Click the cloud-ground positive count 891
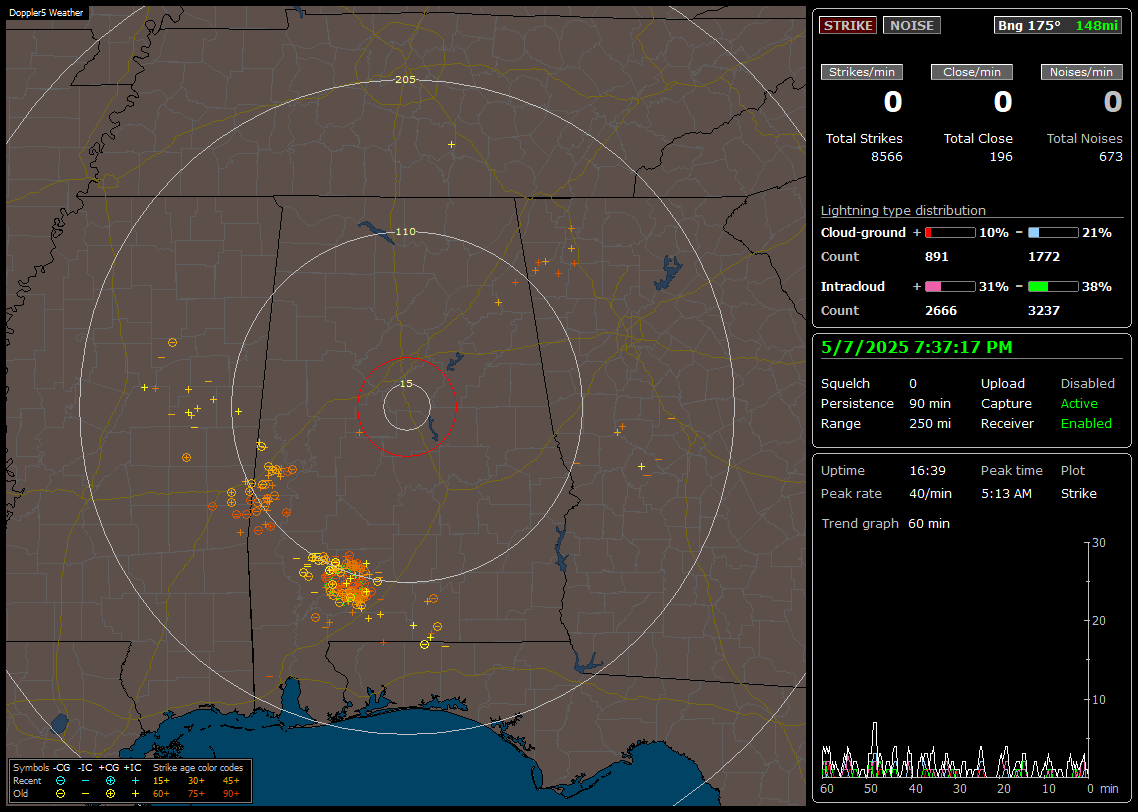 [x=936, y=257]
